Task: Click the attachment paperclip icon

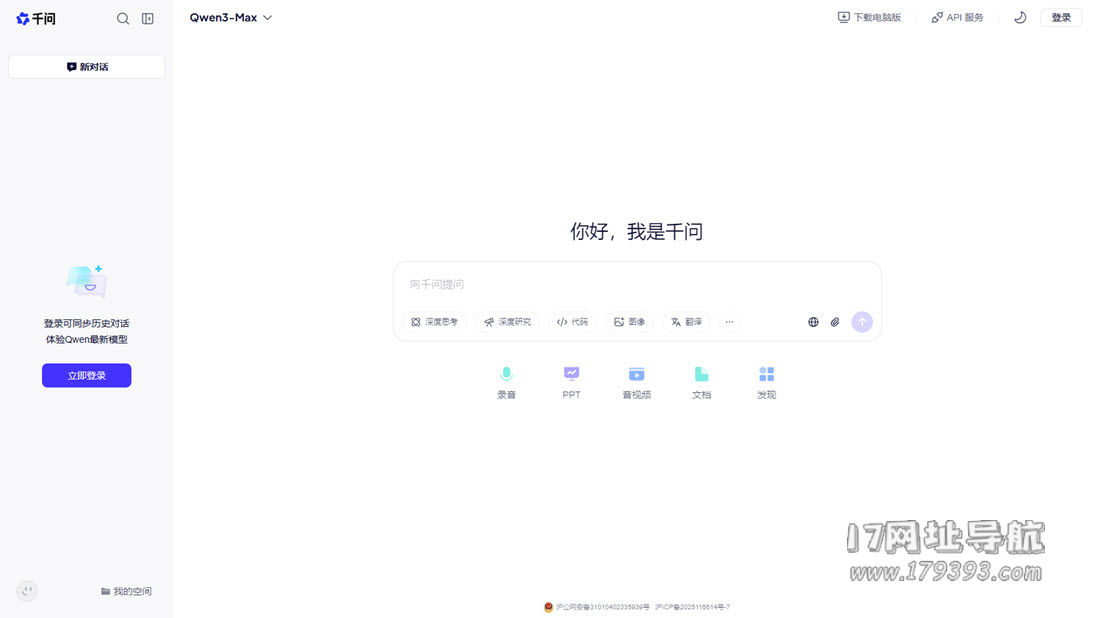Action: 835,322
